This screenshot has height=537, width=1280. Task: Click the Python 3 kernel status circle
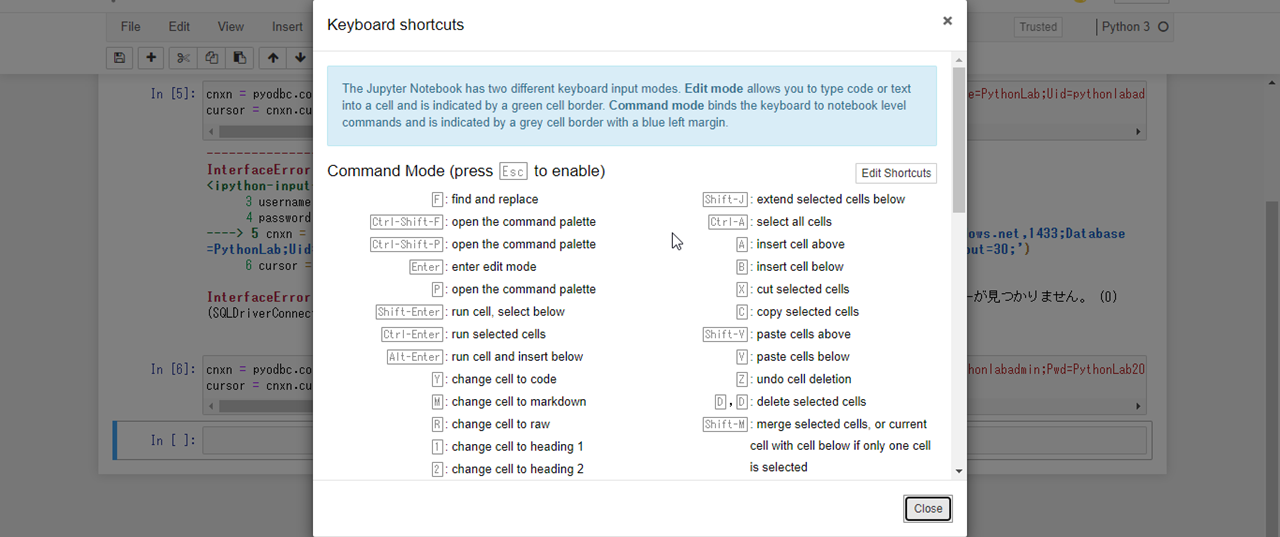(1163, 27)
